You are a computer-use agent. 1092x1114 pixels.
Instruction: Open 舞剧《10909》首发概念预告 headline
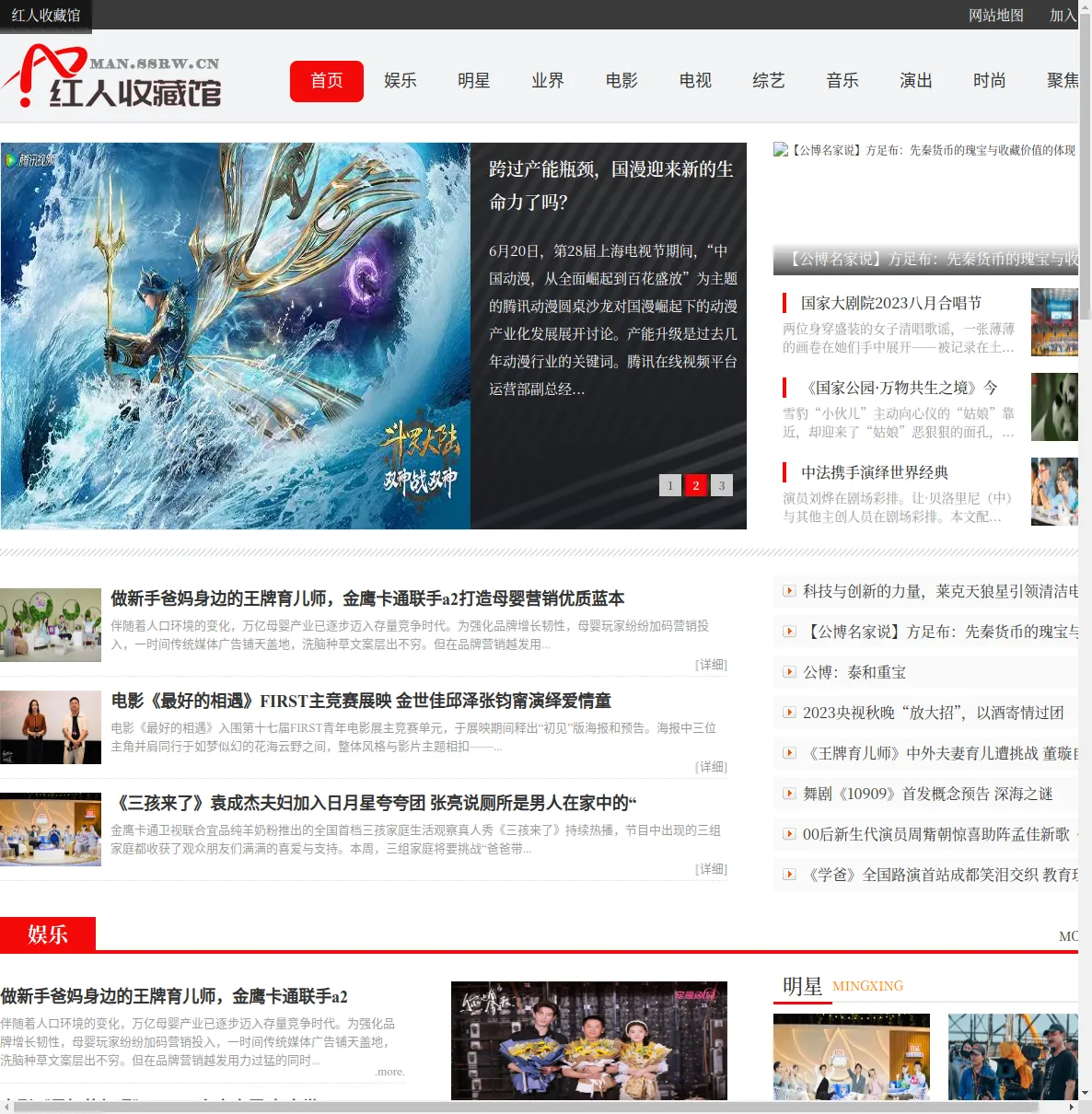point(928,794)
